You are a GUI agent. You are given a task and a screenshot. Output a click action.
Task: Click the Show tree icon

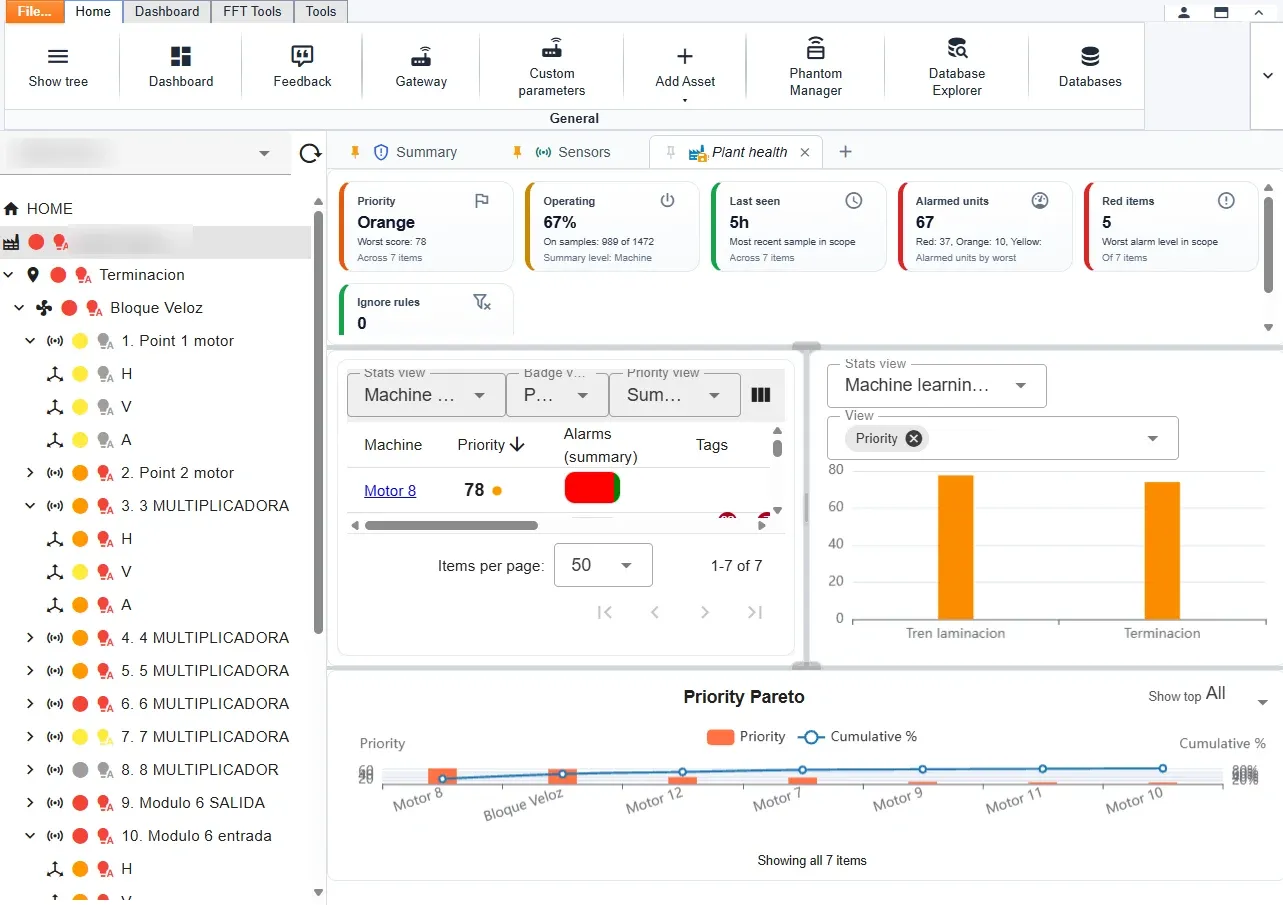(58, 56)
